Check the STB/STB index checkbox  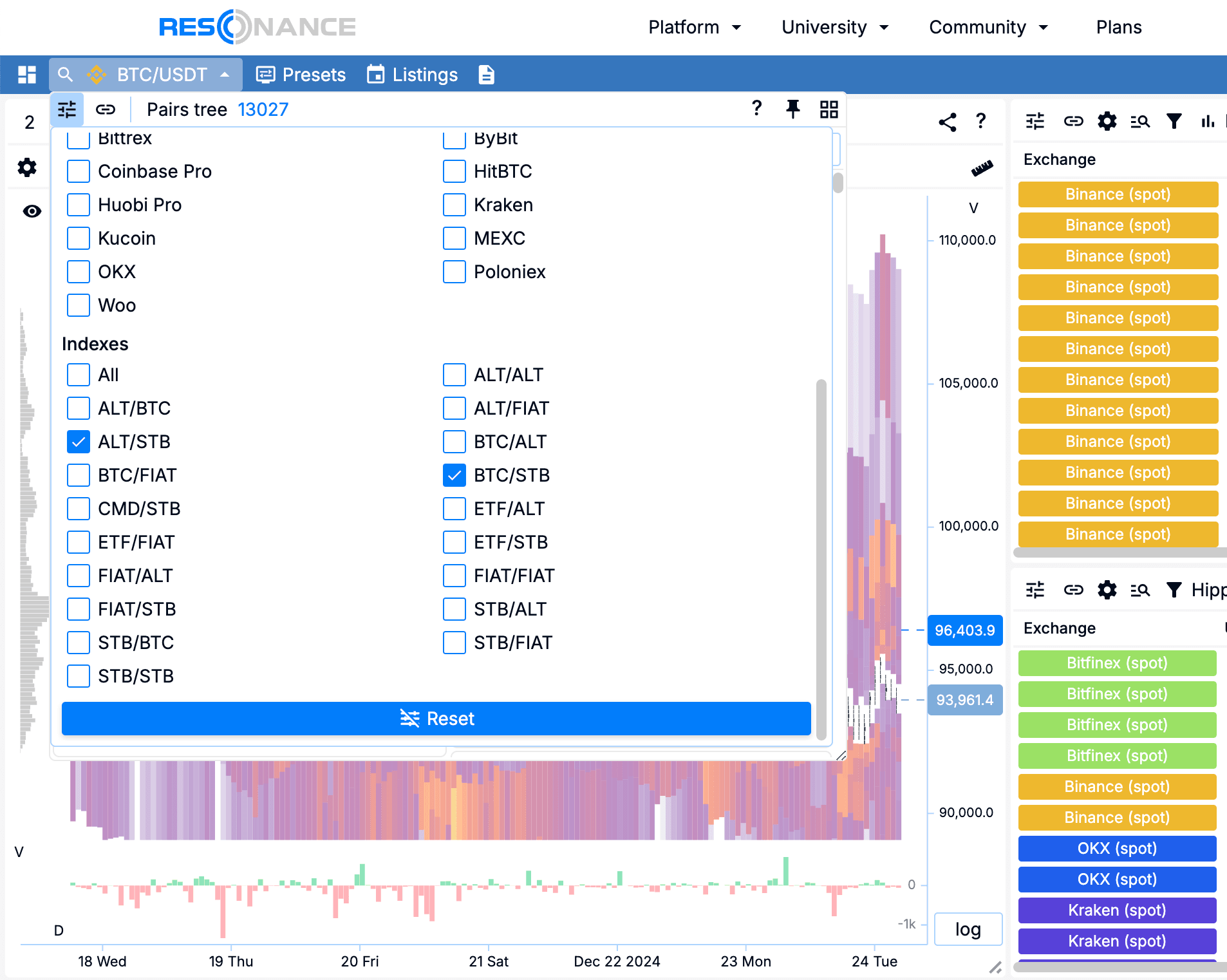[x=79, y=676]
